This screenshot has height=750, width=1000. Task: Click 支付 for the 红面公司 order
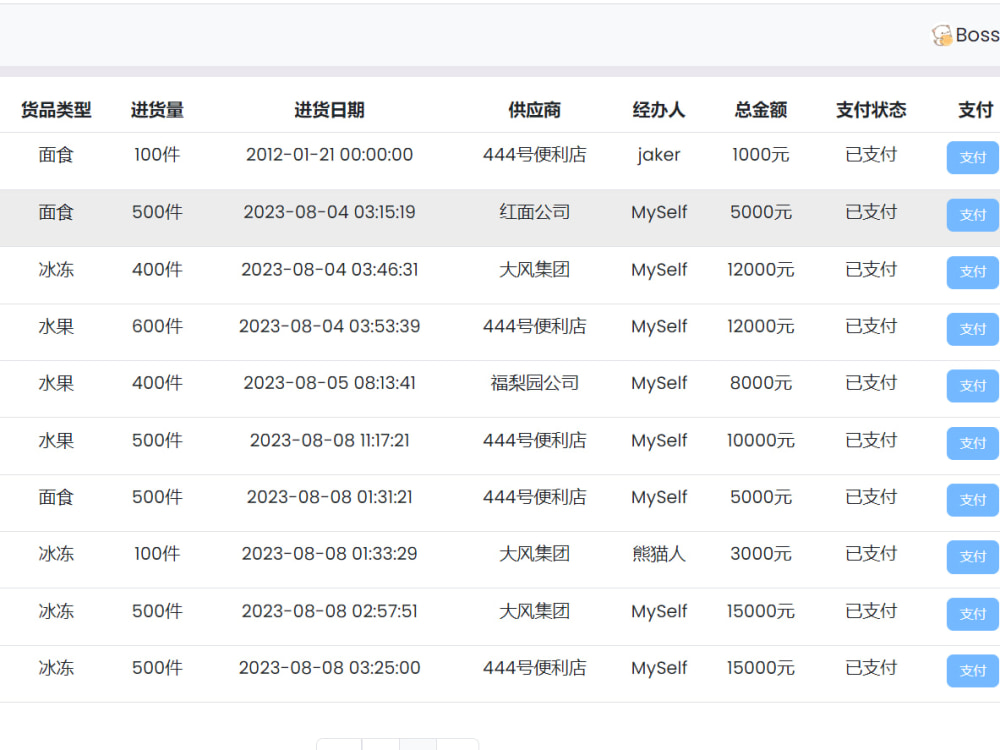973,215
